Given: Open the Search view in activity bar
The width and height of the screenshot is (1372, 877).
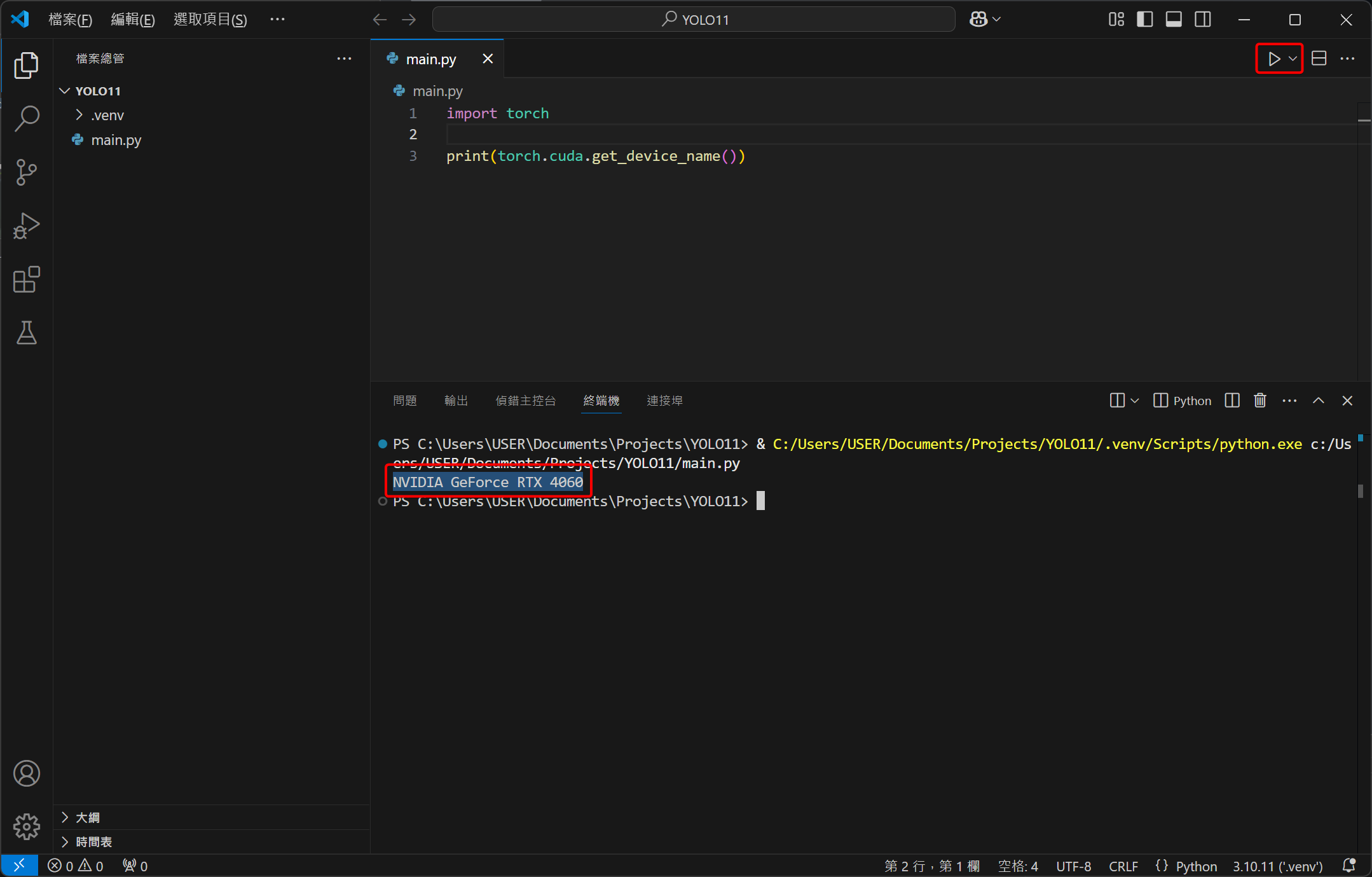Looking at the screenshot, I should coord(26,118).
